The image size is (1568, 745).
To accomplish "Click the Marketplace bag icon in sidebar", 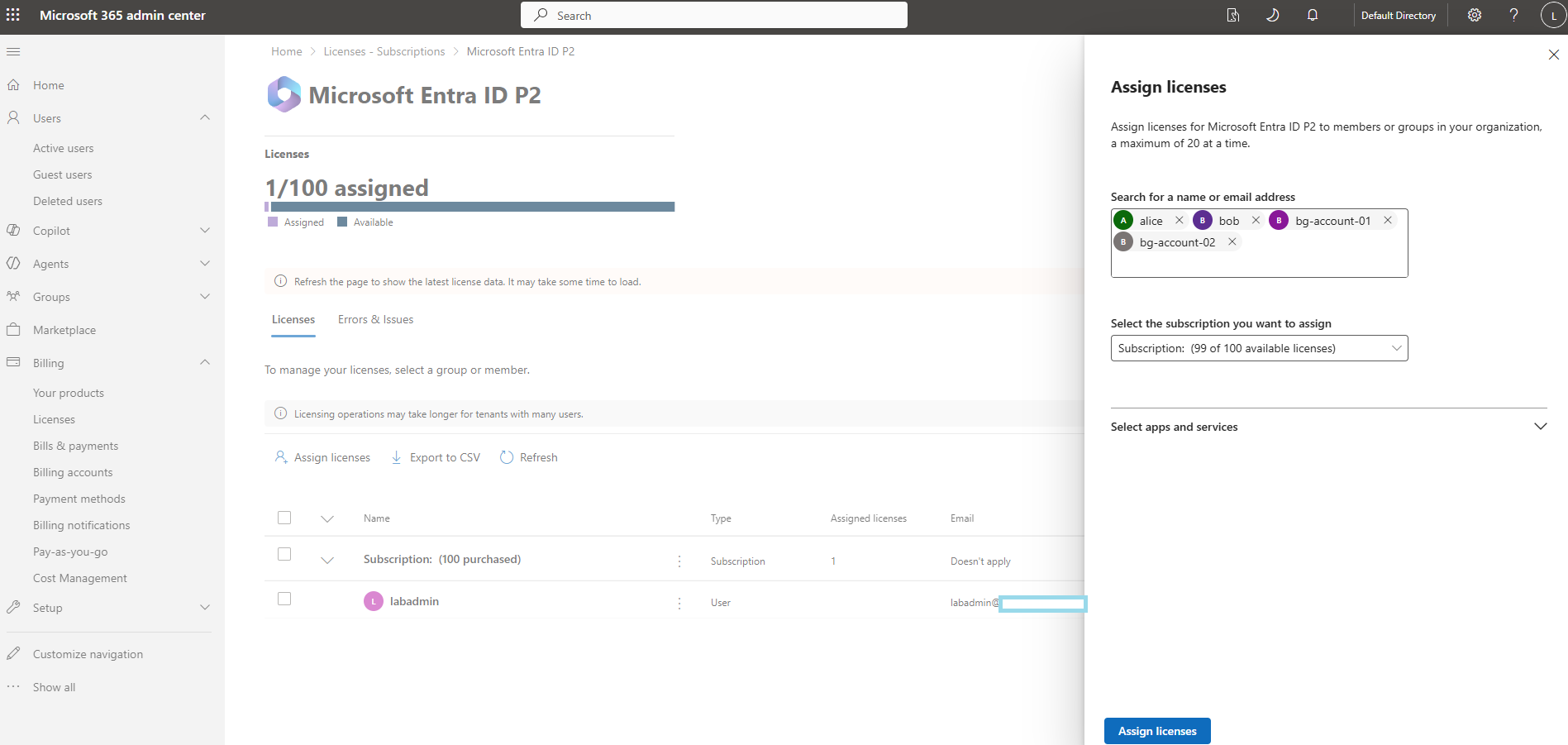I will point(13,329).
